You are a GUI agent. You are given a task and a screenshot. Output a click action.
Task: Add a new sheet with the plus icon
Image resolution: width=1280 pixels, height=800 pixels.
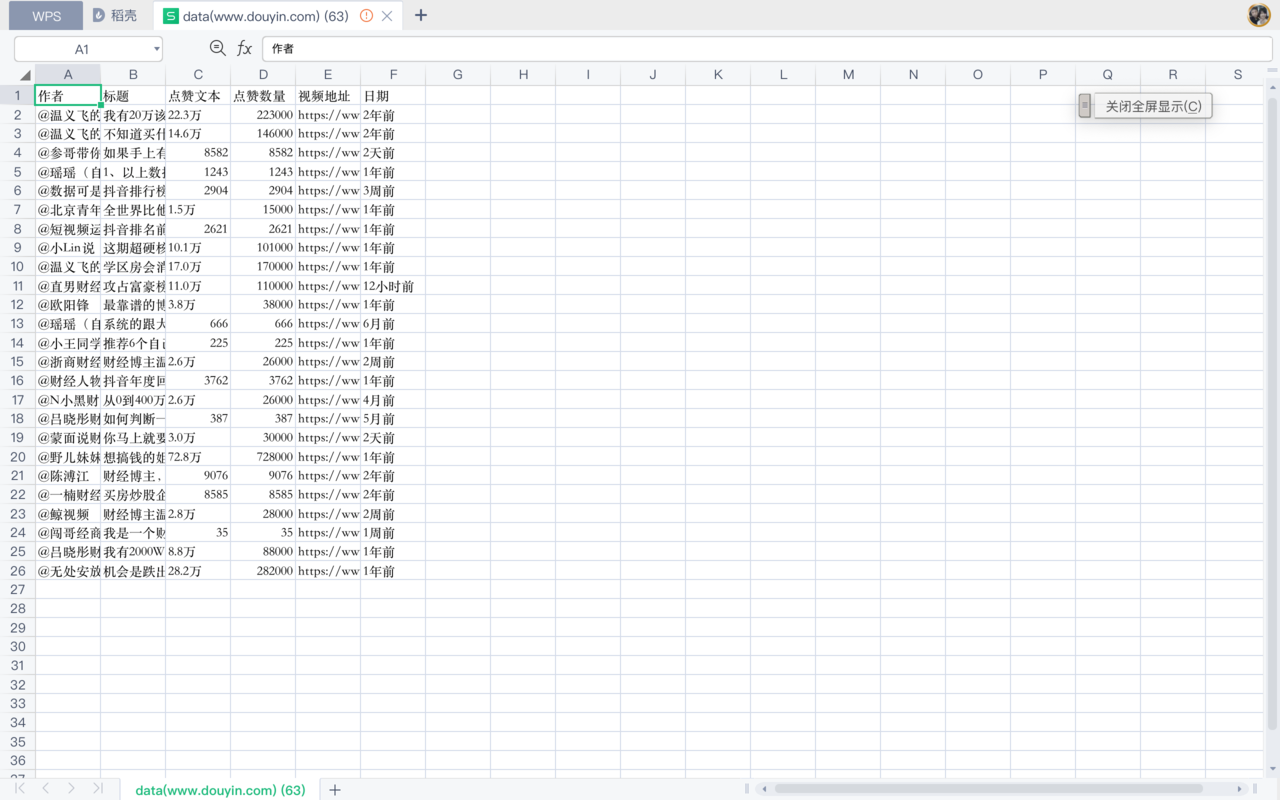click(335, 790)
